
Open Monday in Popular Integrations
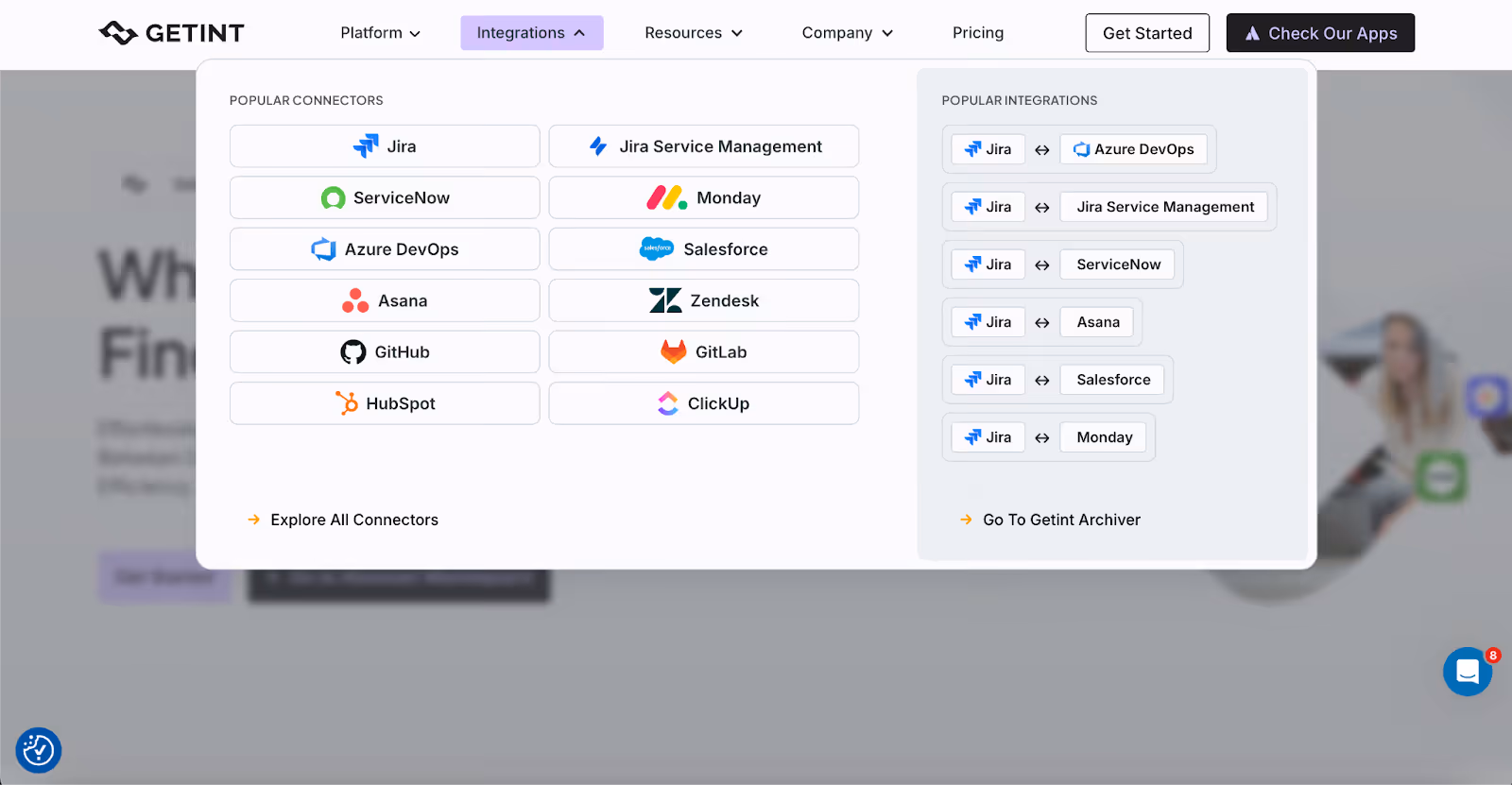[x=1104, y=437]
